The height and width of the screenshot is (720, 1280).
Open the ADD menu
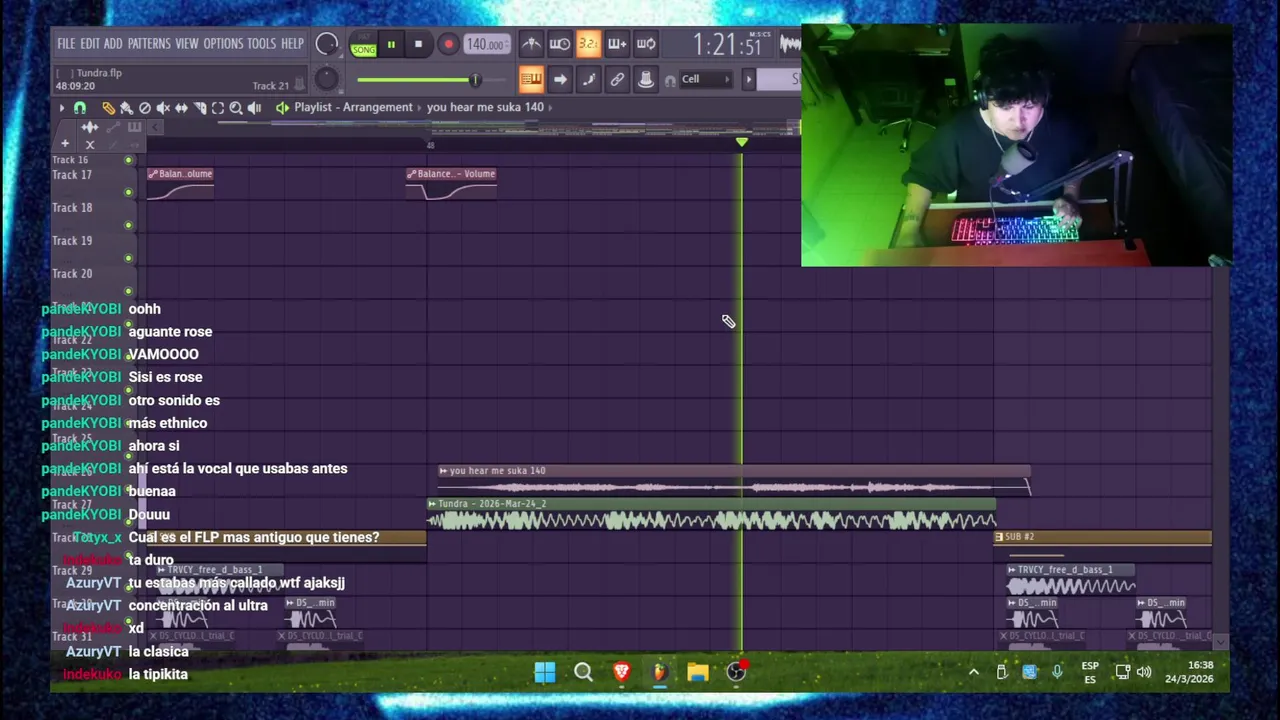pyautogui.click(x=113, y=44)
